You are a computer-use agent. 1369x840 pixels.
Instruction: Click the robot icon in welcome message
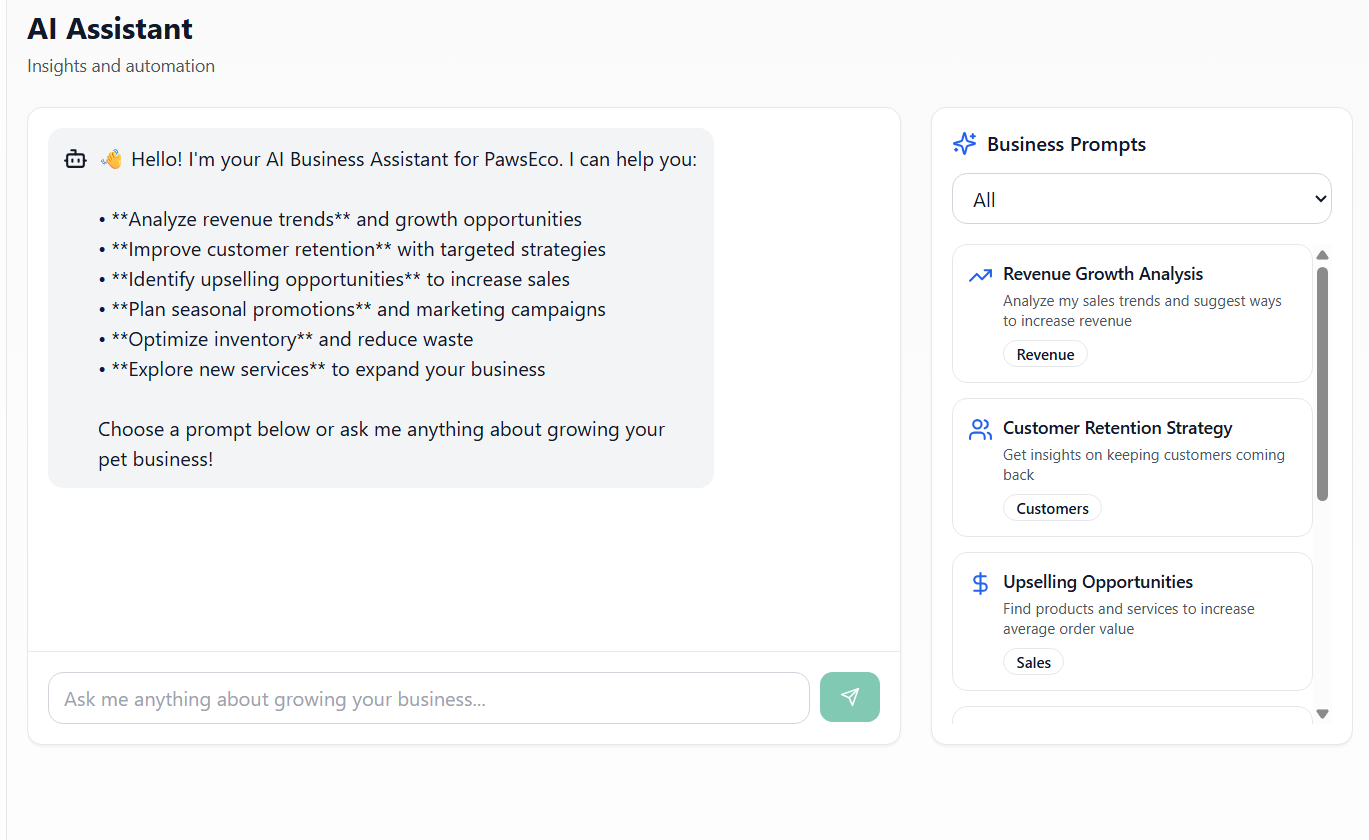pos(75,159)
